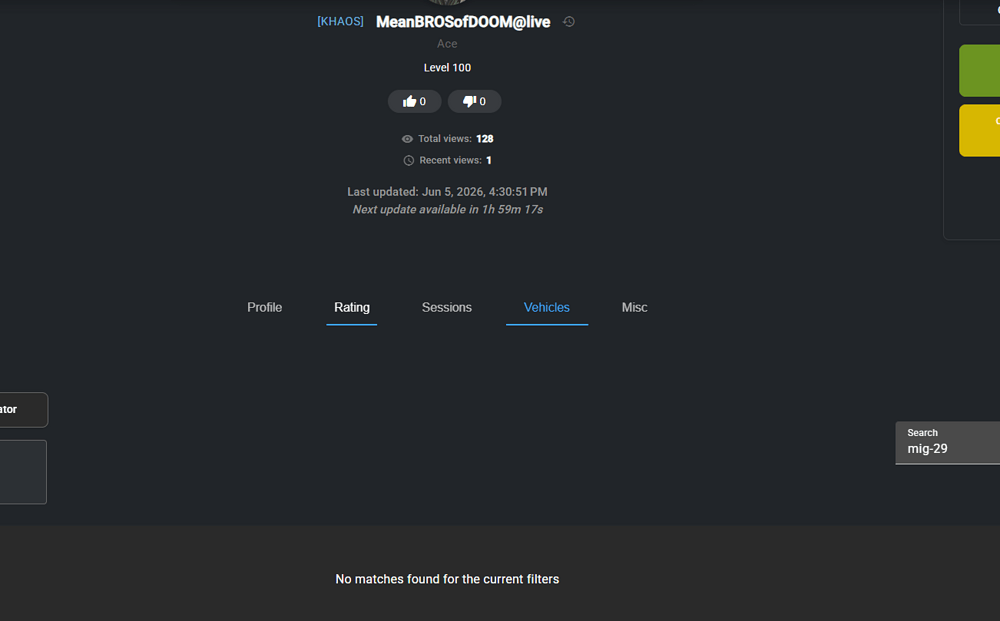Click the Ace title text
The height and width of the screenshot is (621, 1000).
pos(447,44)
